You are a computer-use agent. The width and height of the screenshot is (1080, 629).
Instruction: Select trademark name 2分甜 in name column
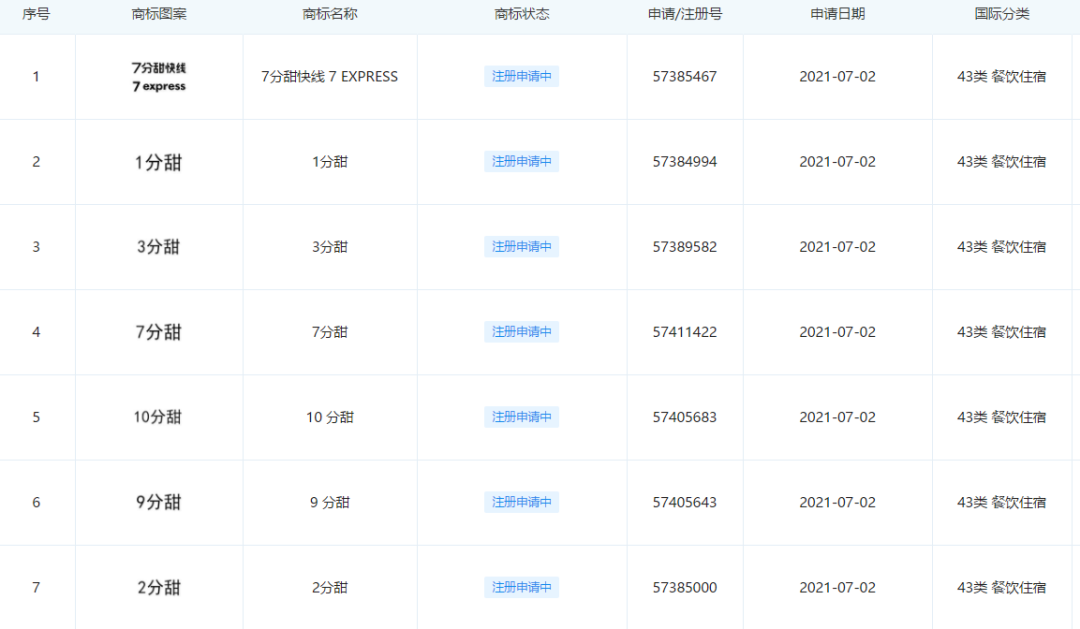330,588
